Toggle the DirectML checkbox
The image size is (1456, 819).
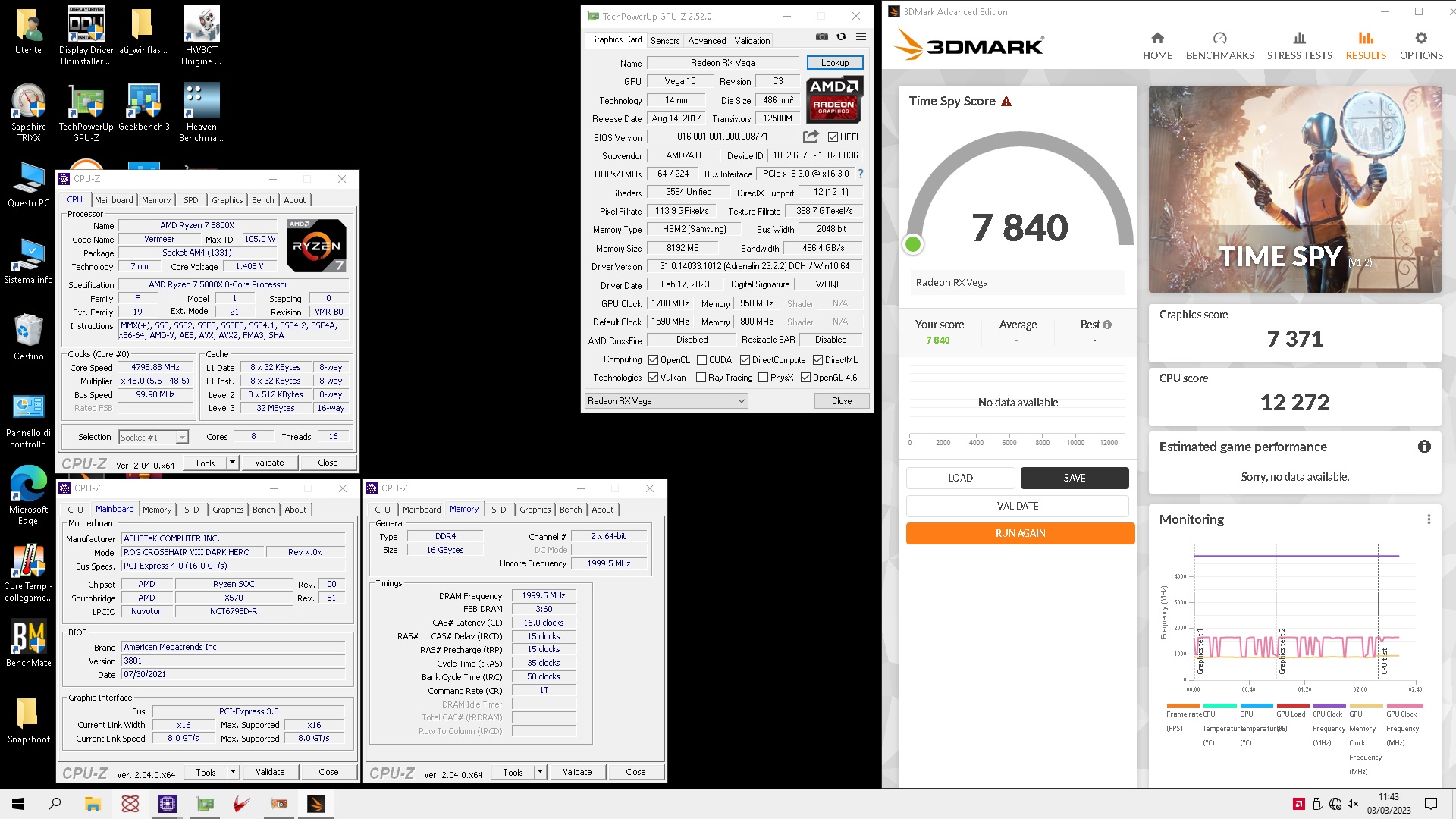coord(817,360)
